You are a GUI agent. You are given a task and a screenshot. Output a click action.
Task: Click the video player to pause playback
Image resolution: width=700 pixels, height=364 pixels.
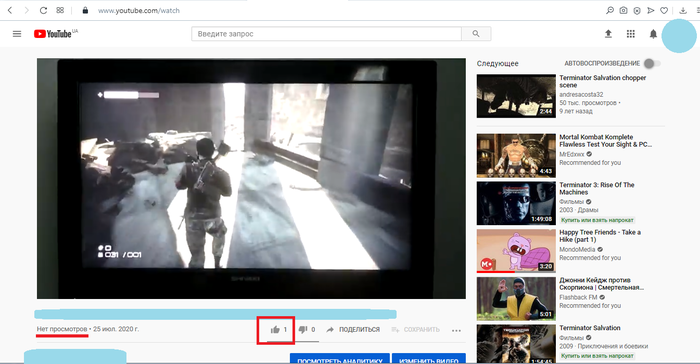coord(251,178)
